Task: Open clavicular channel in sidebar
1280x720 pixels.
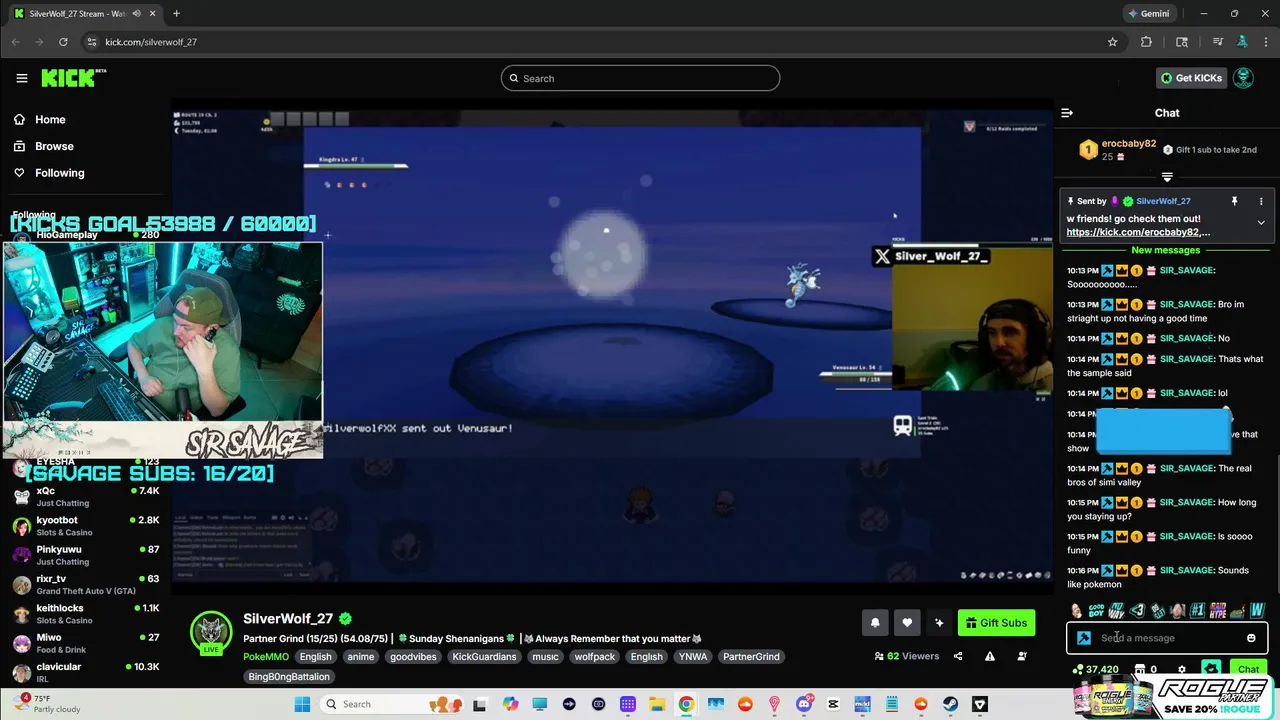Action: click(x=85, y=672)
